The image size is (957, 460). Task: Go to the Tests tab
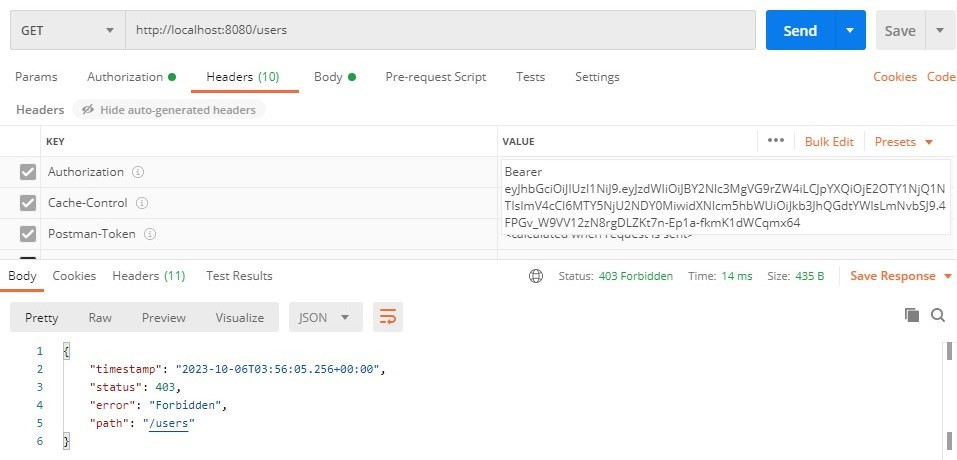[x=530, y=77]
